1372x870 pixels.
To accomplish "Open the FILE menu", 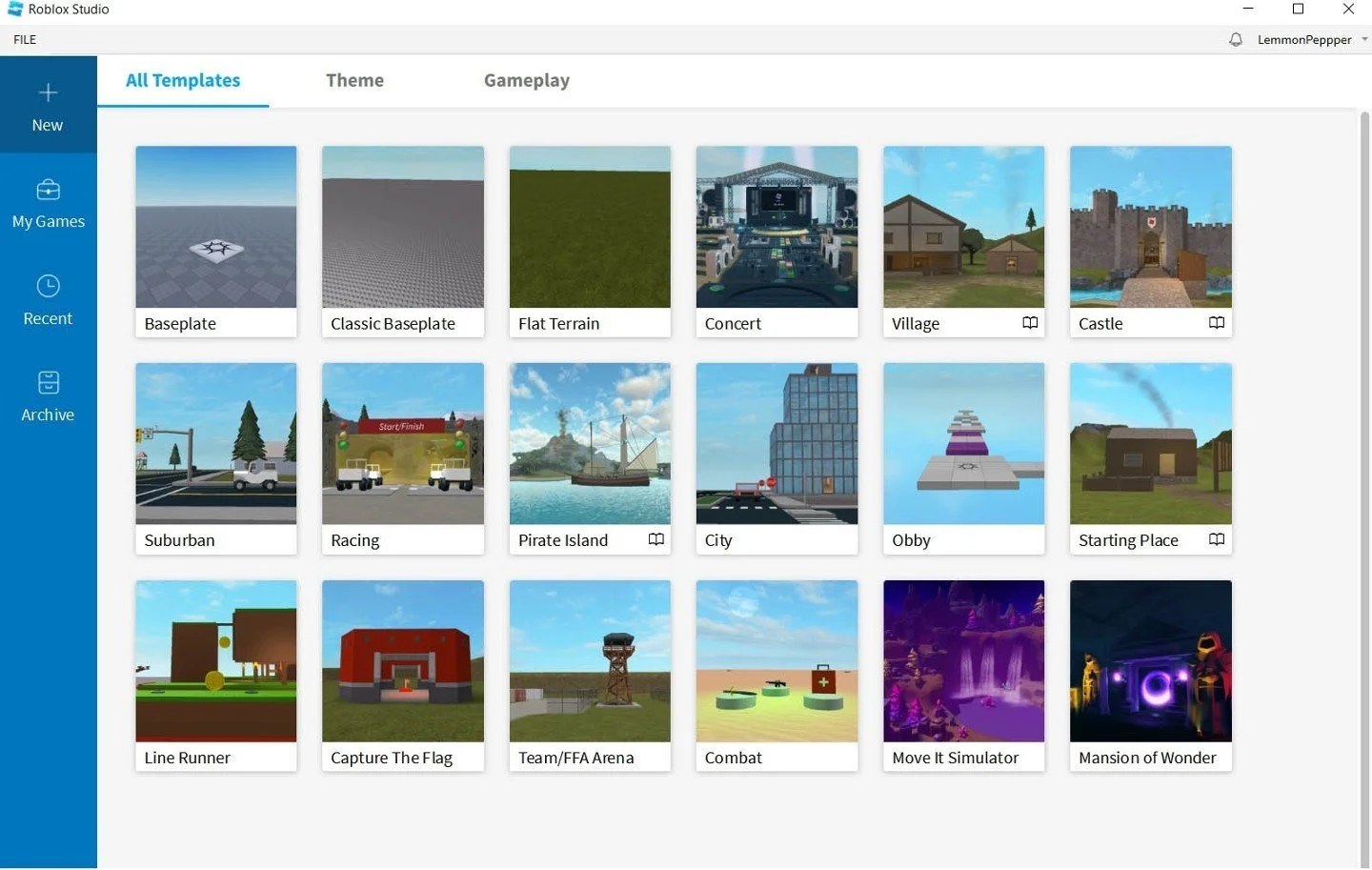I will [25, 39].
